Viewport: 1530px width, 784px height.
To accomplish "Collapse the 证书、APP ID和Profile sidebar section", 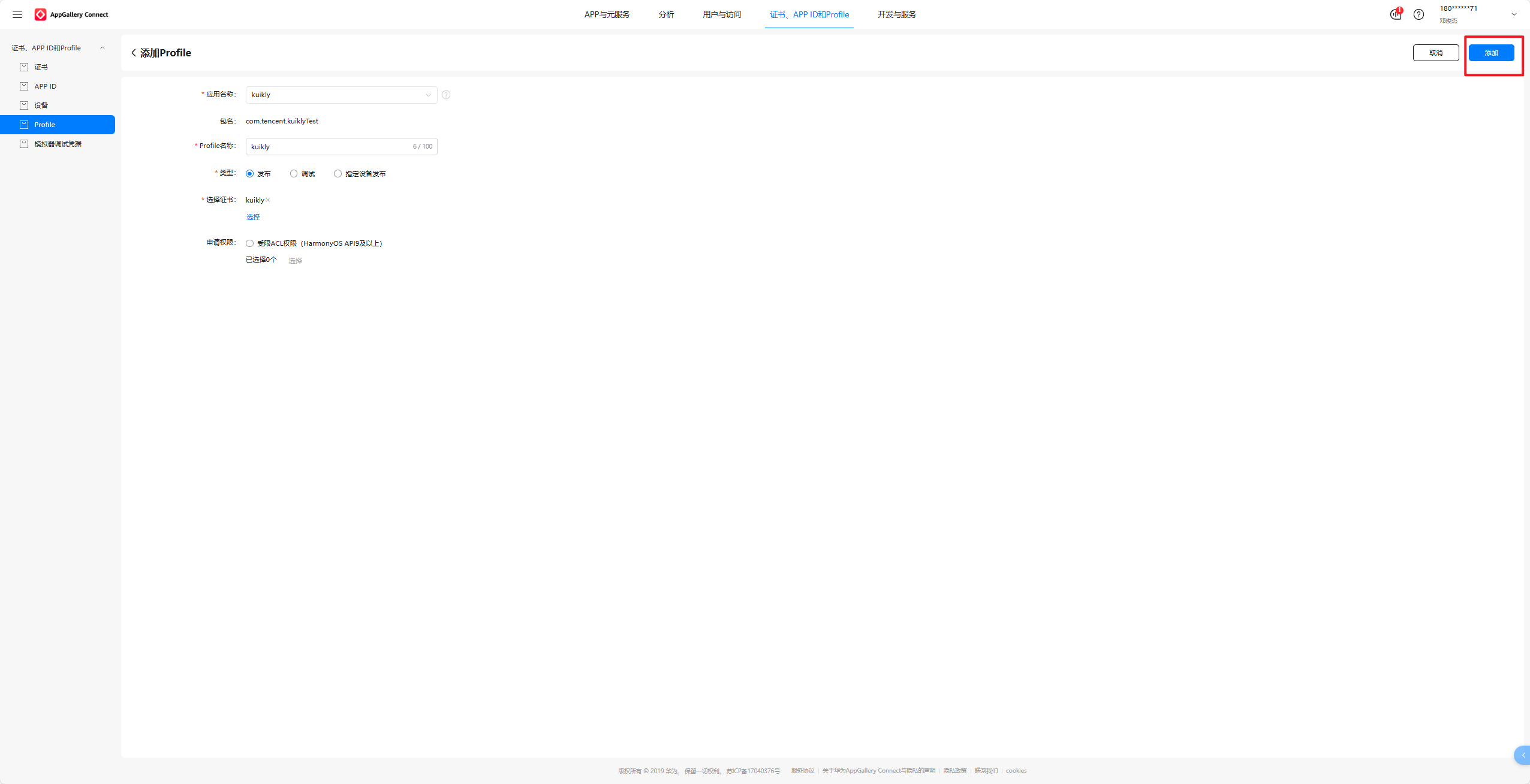I will (x=102, y=48).
